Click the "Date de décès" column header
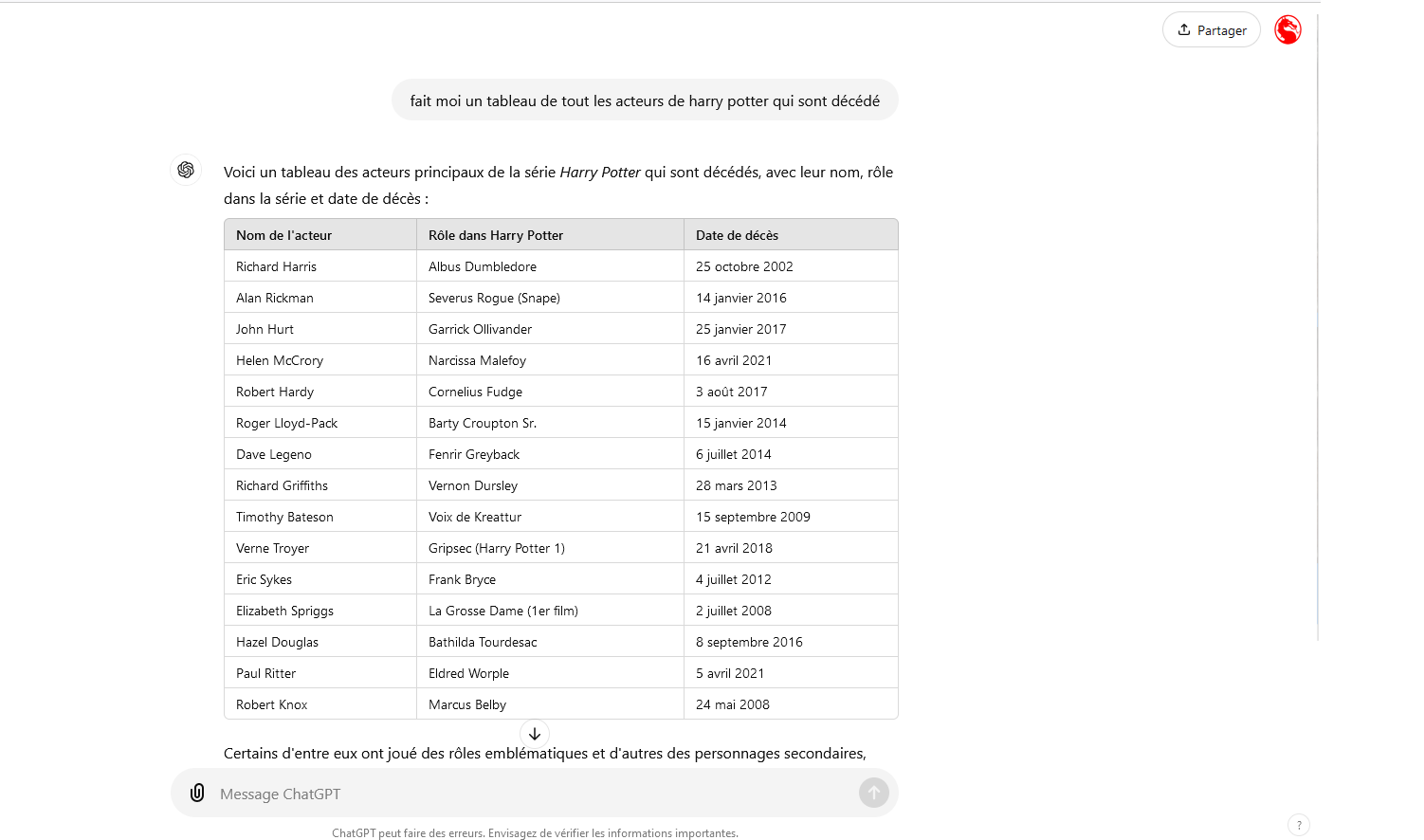The image size is (1424, 840). [737, 235]
